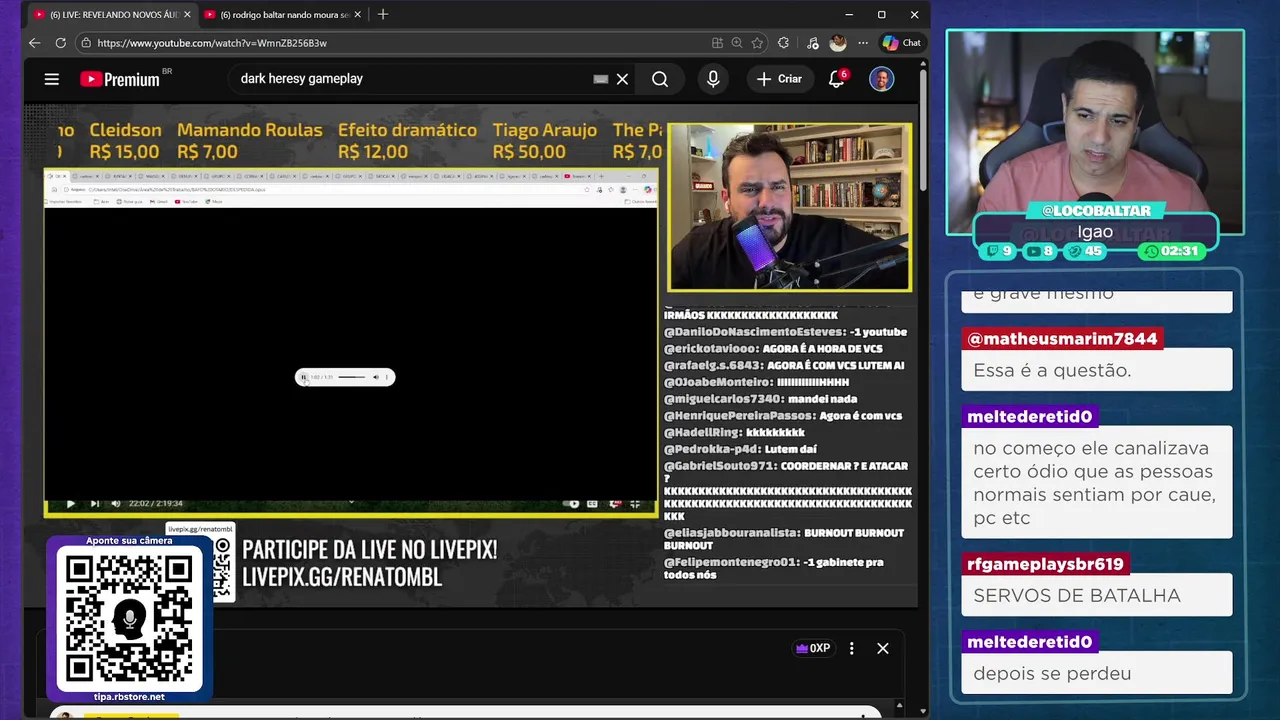Toggle closed captions CC button
The width and height of the screenshot is (1280, 720).
593,503
